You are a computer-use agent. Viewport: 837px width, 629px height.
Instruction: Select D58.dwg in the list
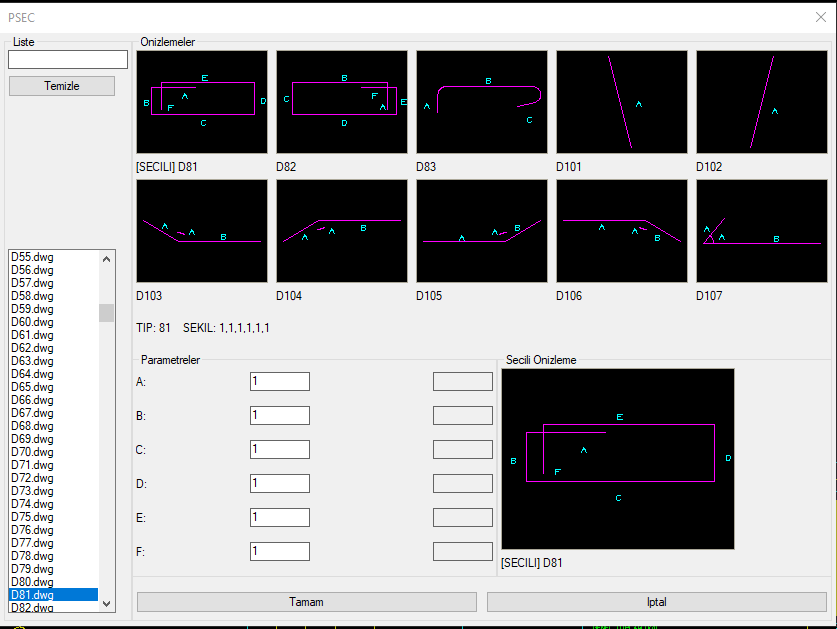tap(53, 296)
